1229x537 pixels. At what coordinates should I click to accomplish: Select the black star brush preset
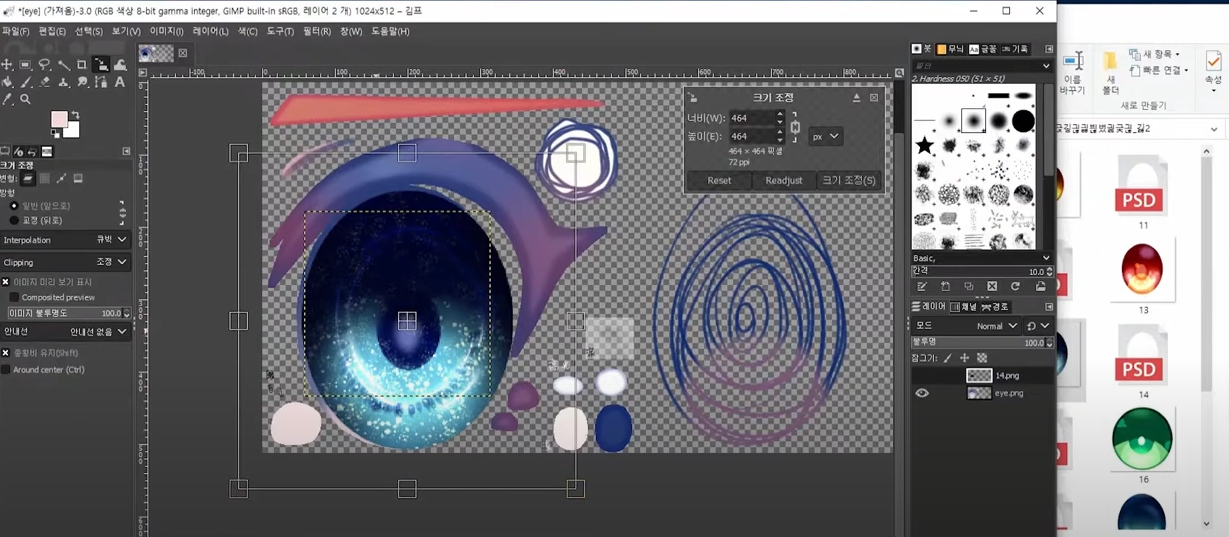coord(925,147)
